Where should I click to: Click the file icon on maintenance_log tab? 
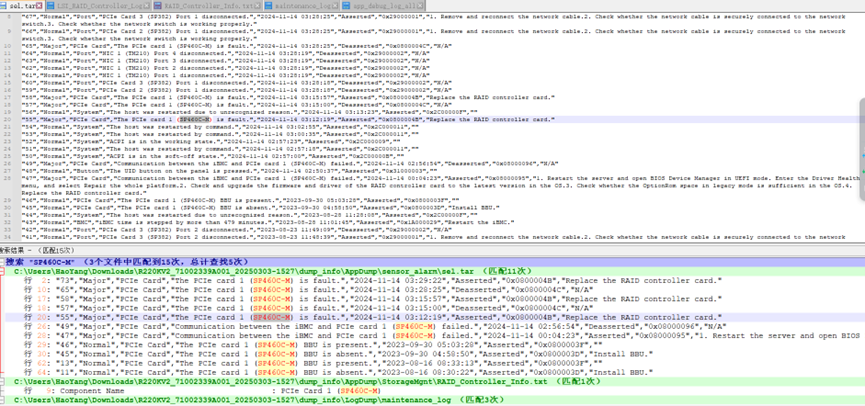pos(269,6)
